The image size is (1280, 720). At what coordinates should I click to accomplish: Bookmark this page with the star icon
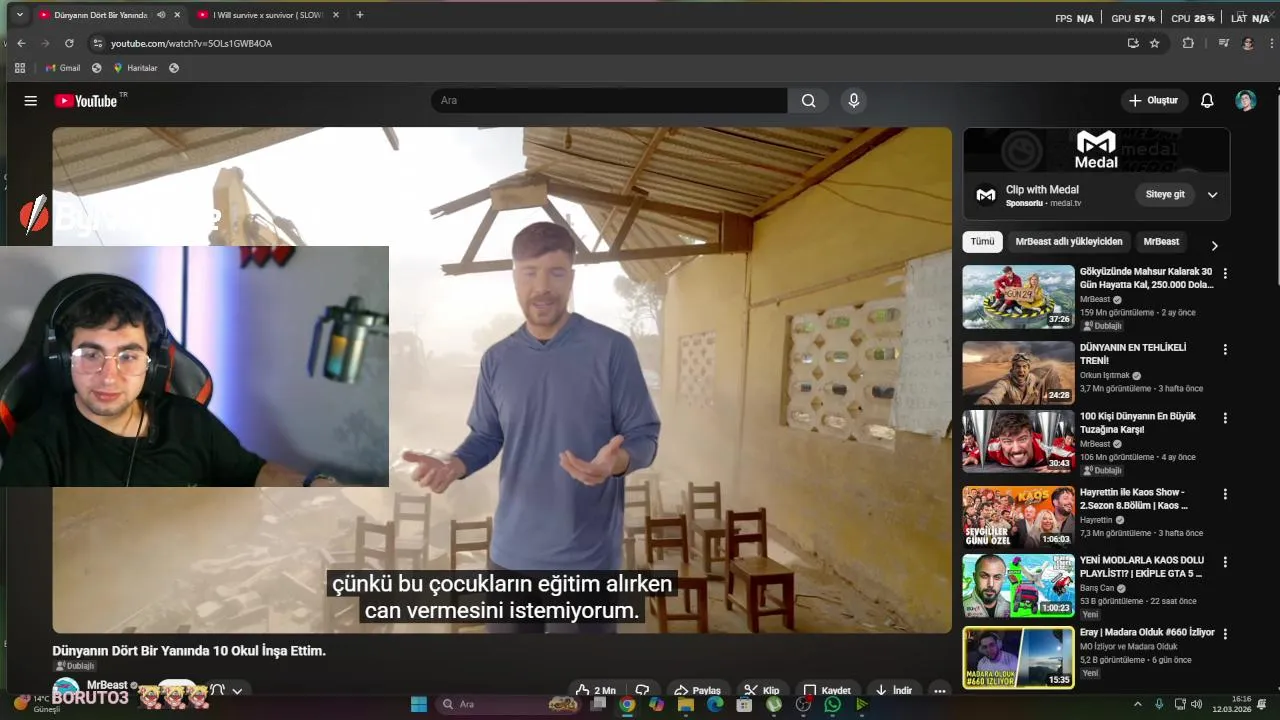[1154, 43]
